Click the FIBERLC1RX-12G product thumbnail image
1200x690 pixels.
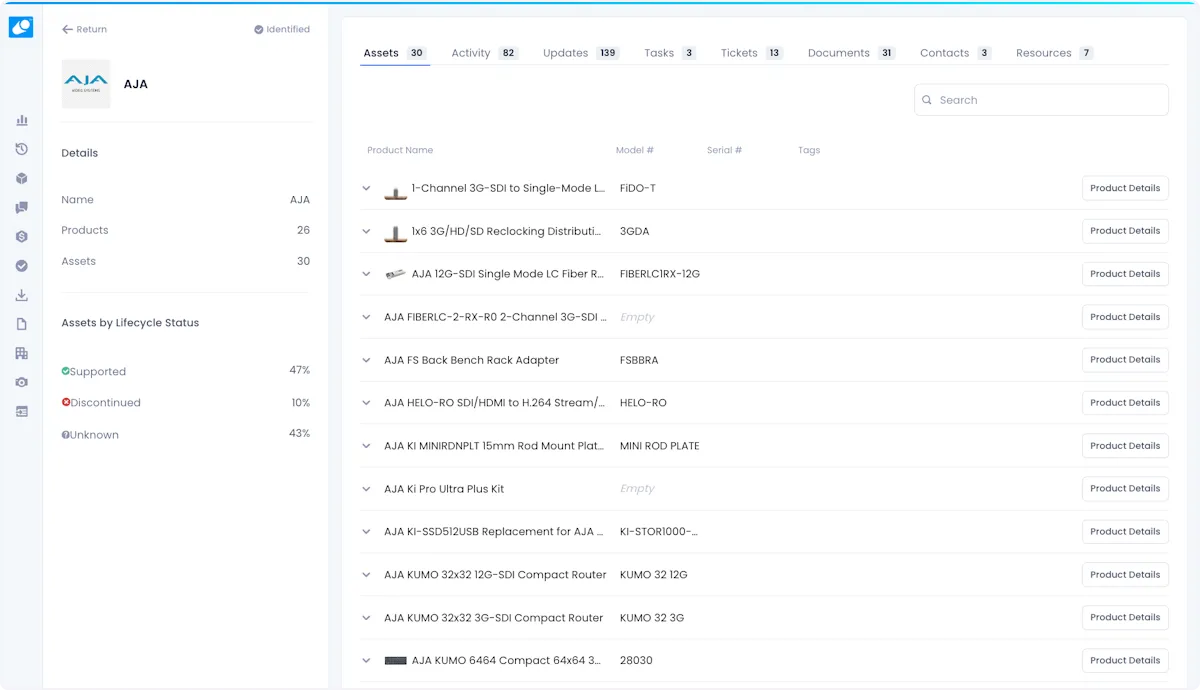click(395, 274)
